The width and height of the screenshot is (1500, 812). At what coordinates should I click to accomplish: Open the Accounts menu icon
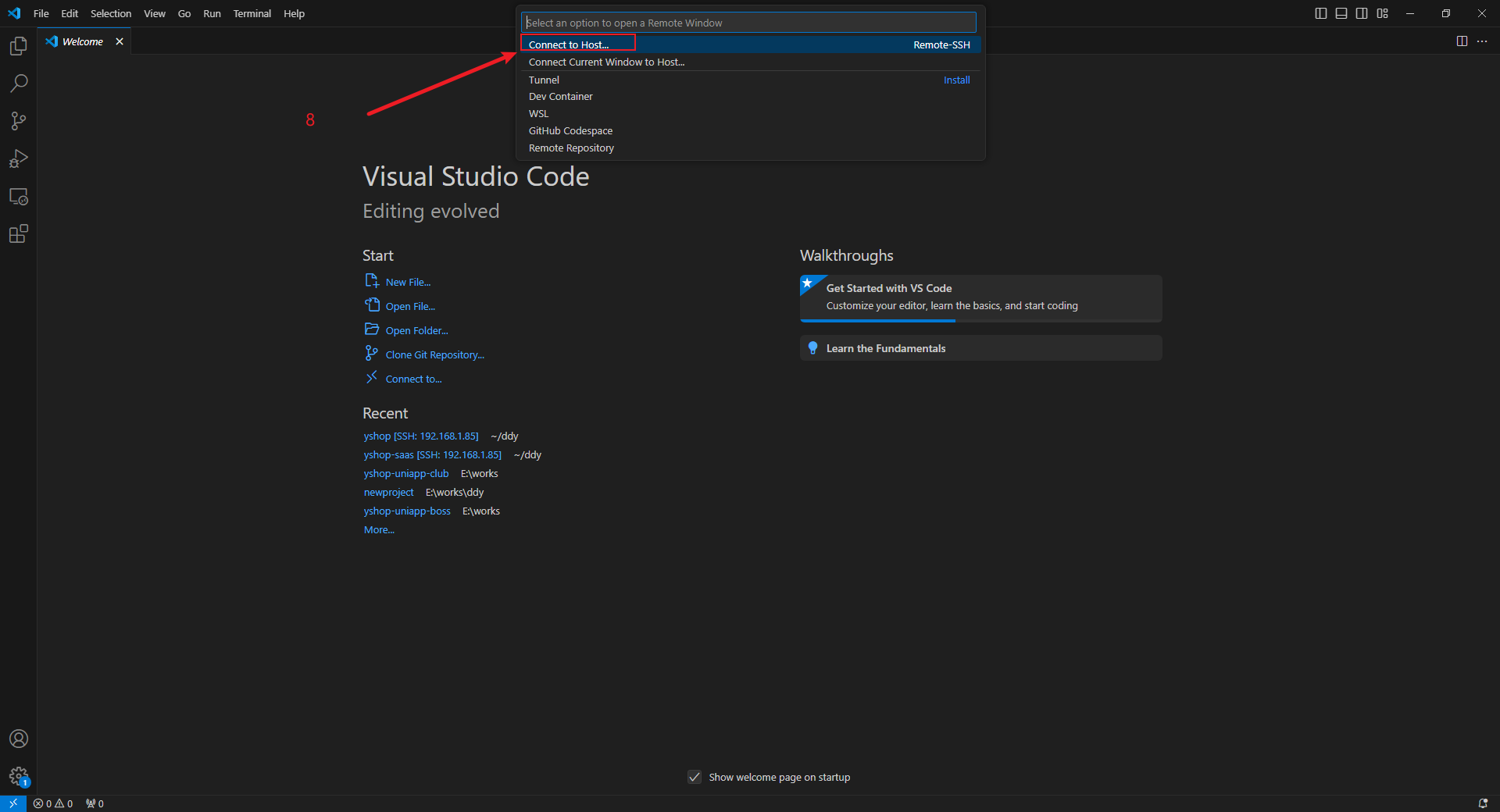(x=19, y=739)
